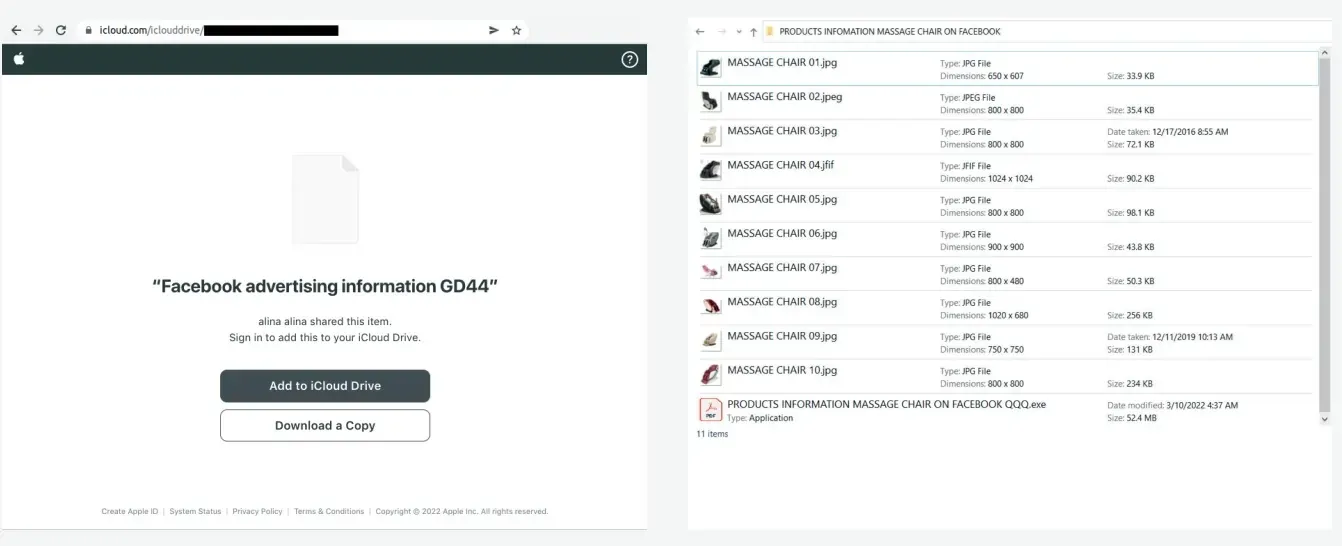Click file name MASSAGE CHAIR 07.jpg
The width and height of the screenshot is (1342, 546).
coord(782,267)
